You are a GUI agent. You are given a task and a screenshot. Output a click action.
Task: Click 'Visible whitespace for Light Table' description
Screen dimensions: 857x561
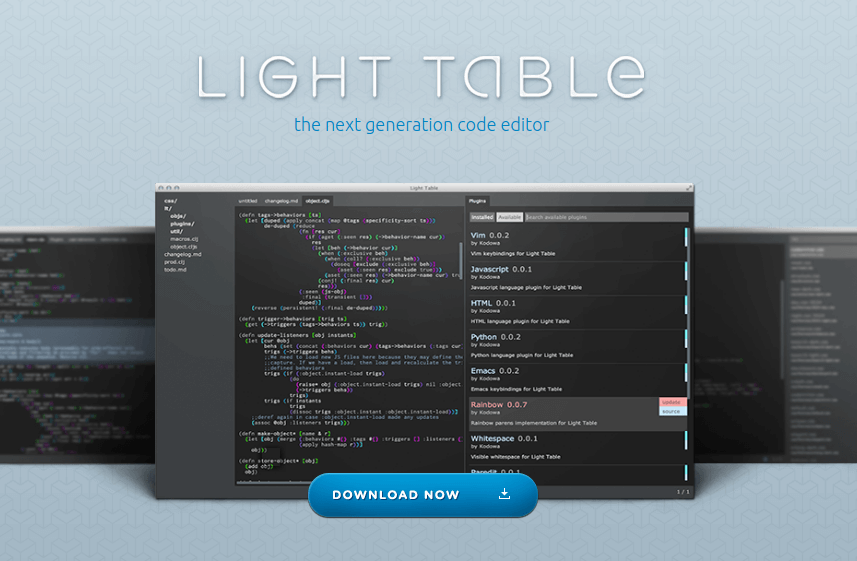coord(515,457)
